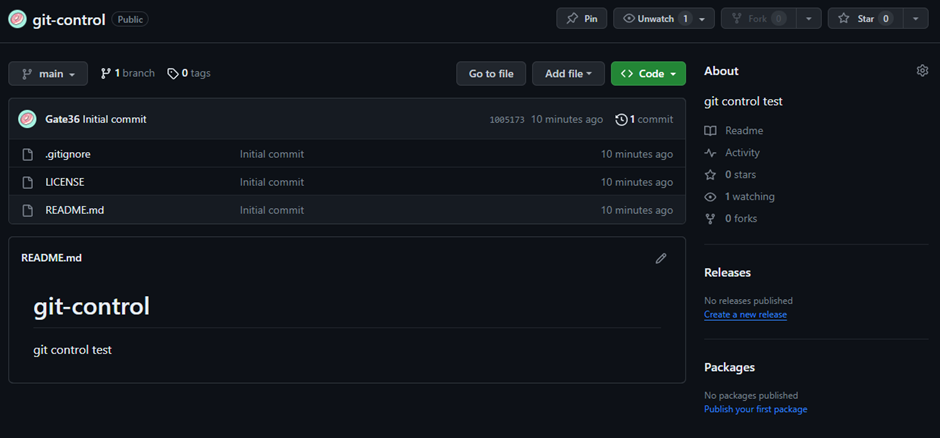View the 0 tags link
Screen dimensions: 940x438
pyautogui.click(x=189, y=73)
